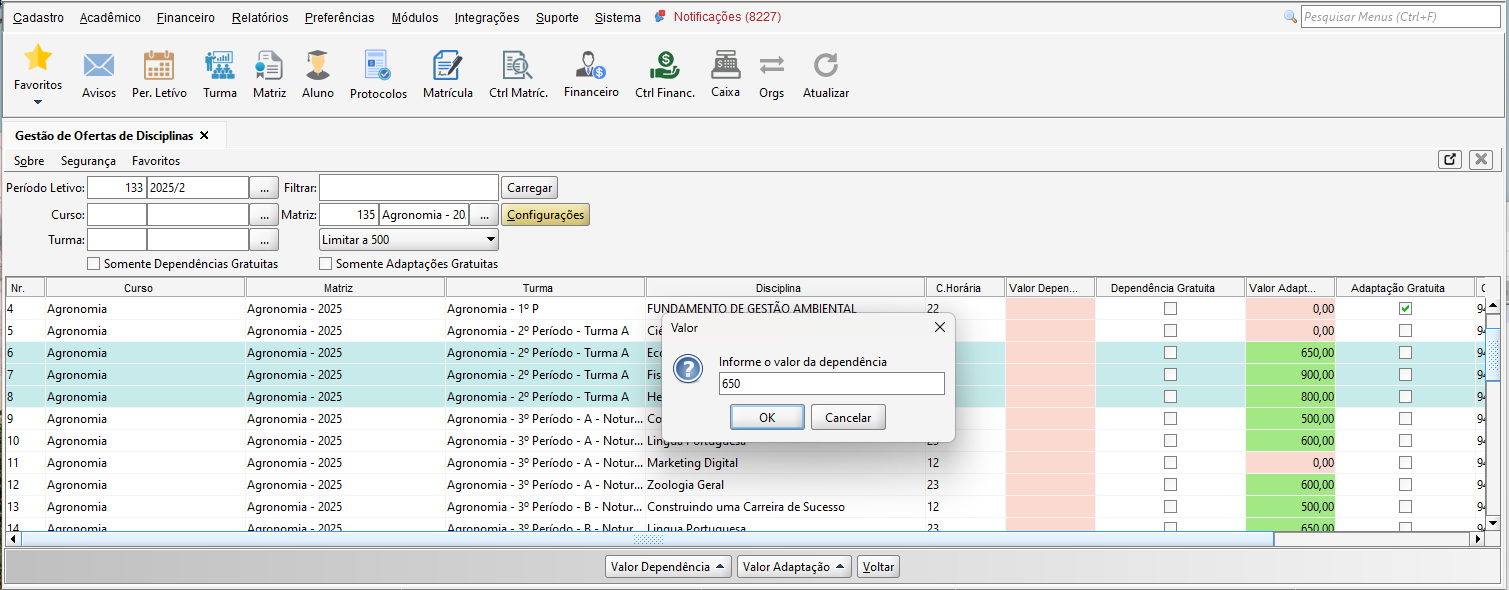
Task: Expand the Favoritos dropdown arrow
Action: click(38, 101)
